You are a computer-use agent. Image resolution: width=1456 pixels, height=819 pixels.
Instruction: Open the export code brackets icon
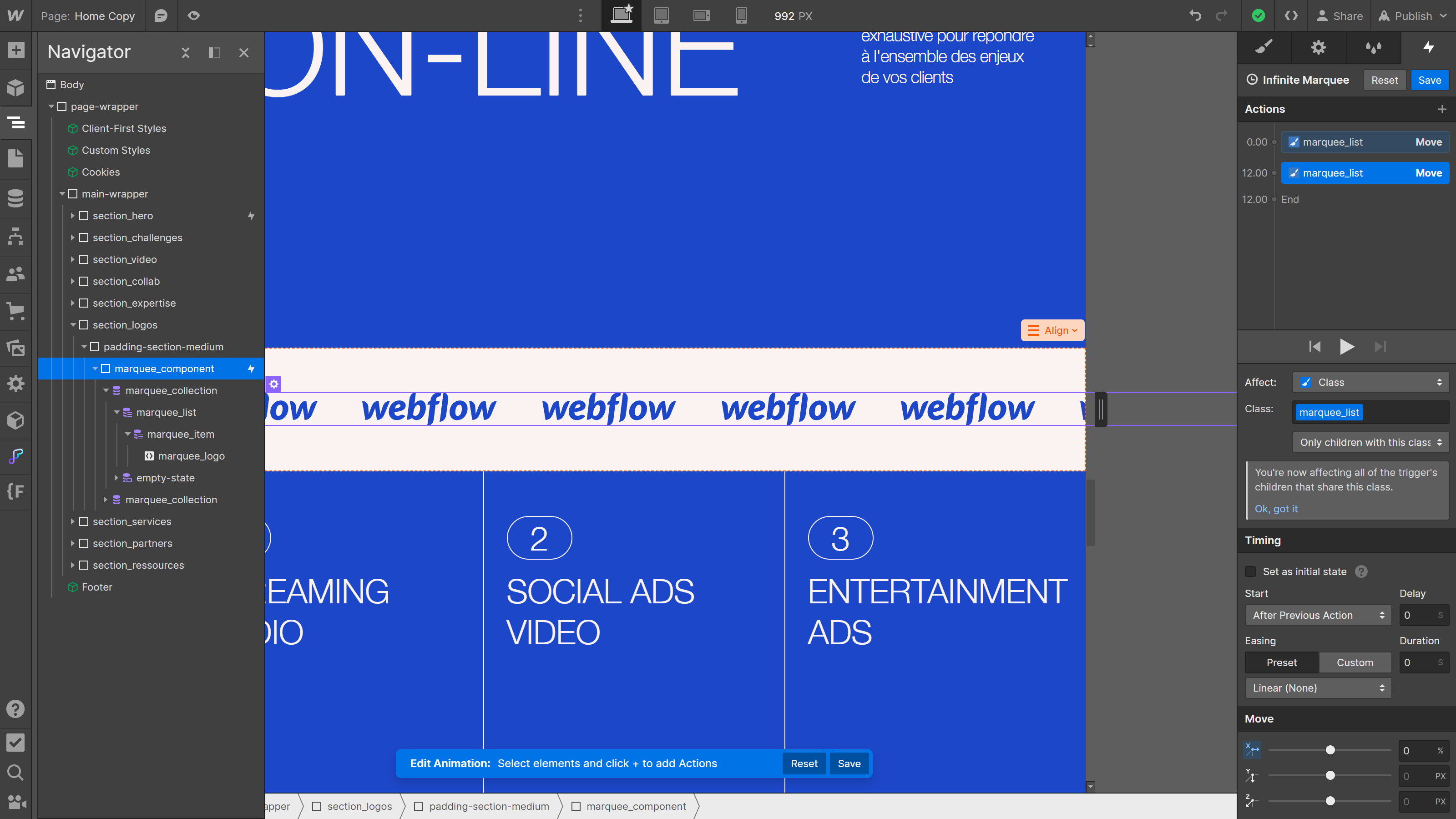coord(1291,15)
